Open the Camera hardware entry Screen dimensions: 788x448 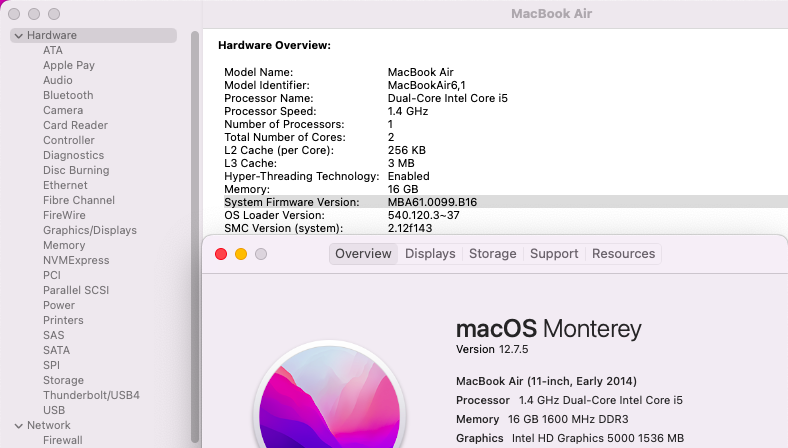(x=63, y=110)
